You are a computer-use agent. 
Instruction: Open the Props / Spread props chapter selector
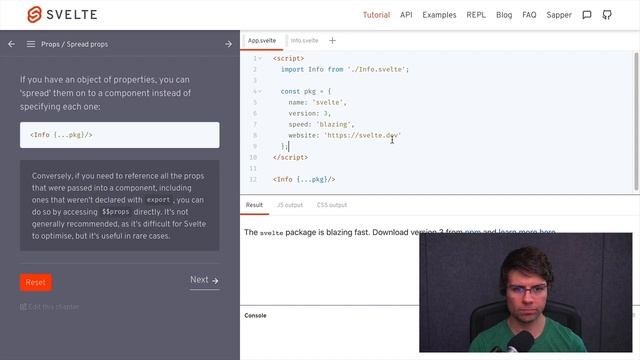[x=75, y=44]
